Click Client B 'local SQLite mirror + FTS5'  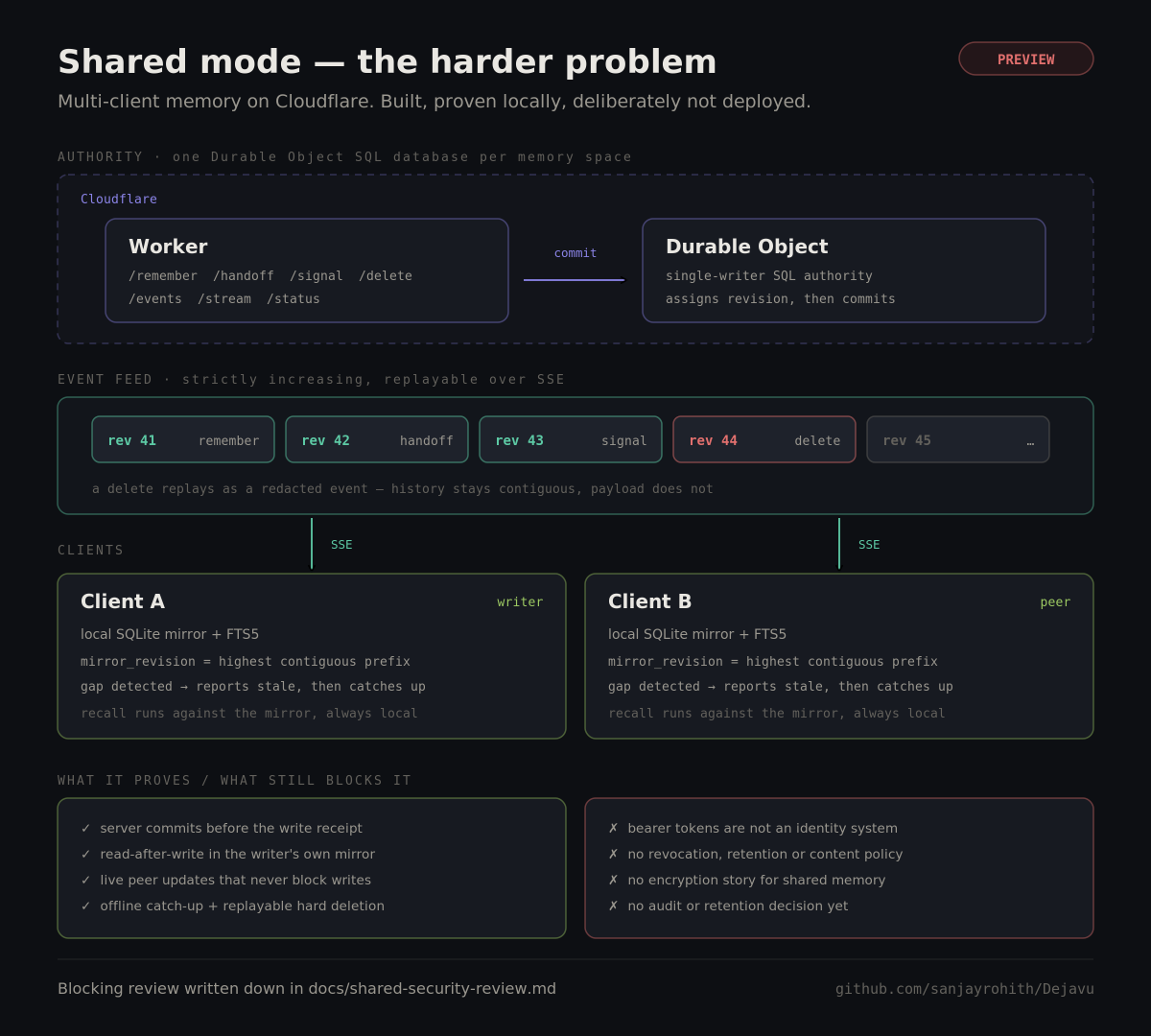tap(697, 634)
